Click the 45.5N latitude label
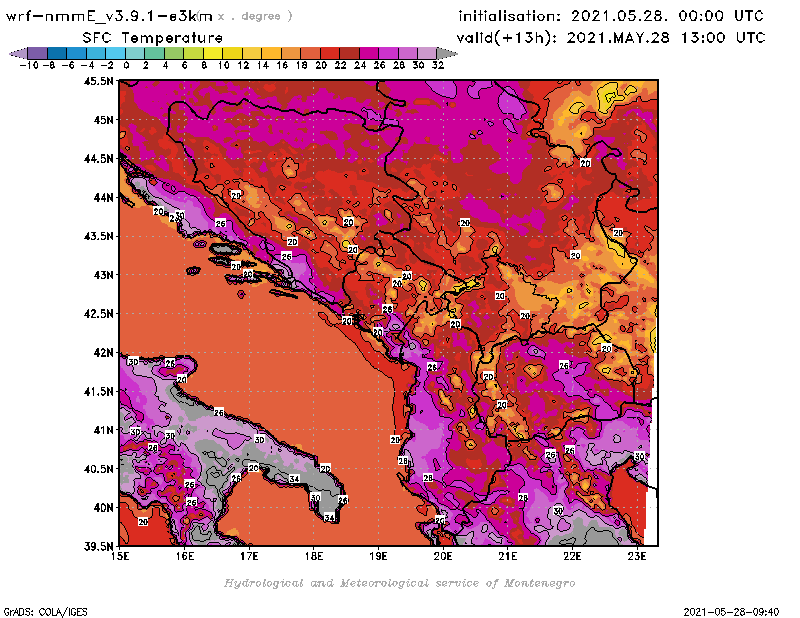The height and width of the screenshot is (618, 800). tap(99, 81)
